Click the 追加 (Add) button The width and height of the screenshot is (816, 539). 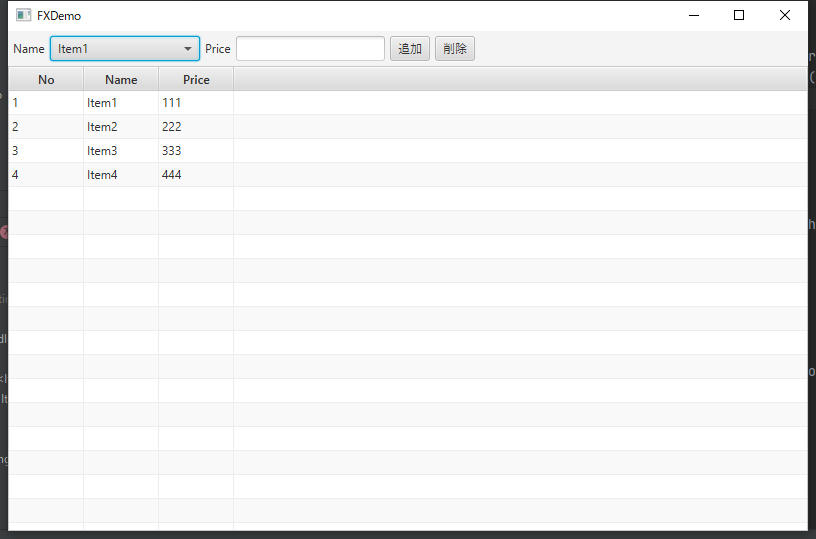tap(410, 48)
